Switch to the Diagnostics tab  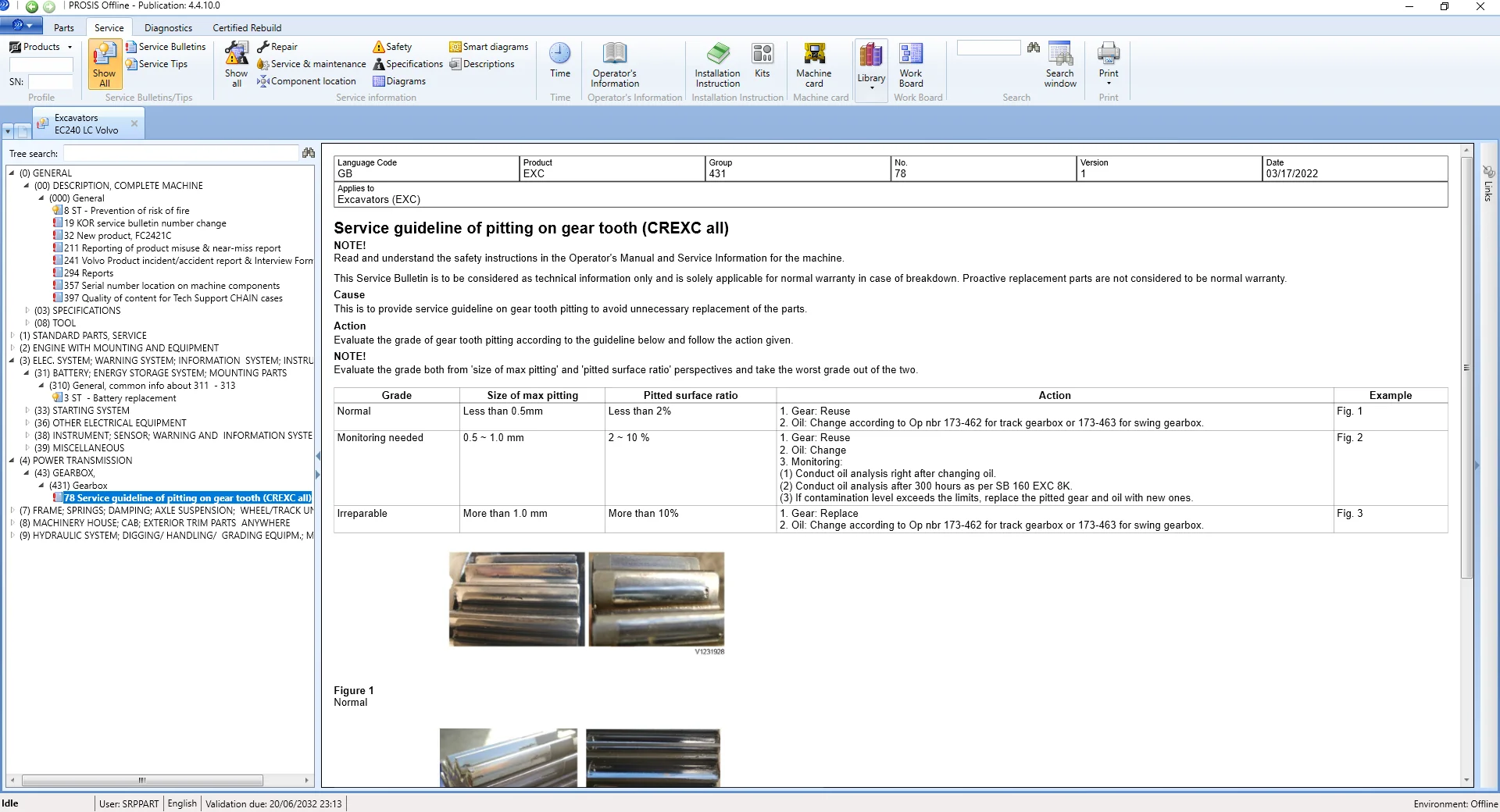click(x=168, y=27)
